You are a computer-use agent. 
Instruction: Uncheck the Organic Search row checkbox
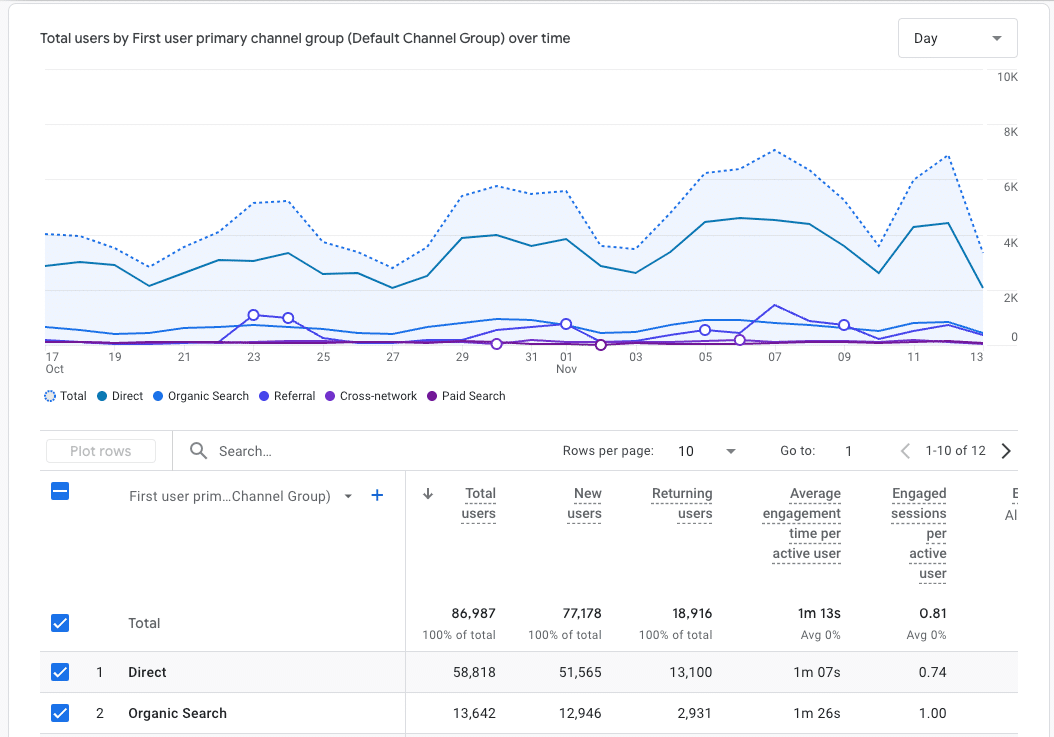[60, 713]
